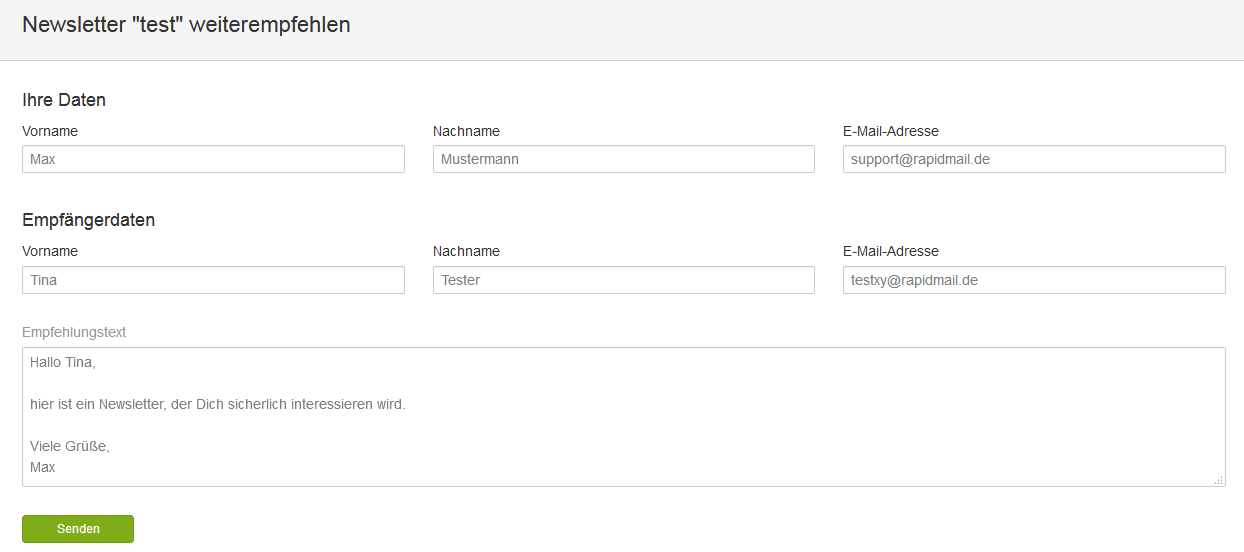1244x552 pixels.
Task: Click the Ihre Daten section heading
Action: point(64,100)
